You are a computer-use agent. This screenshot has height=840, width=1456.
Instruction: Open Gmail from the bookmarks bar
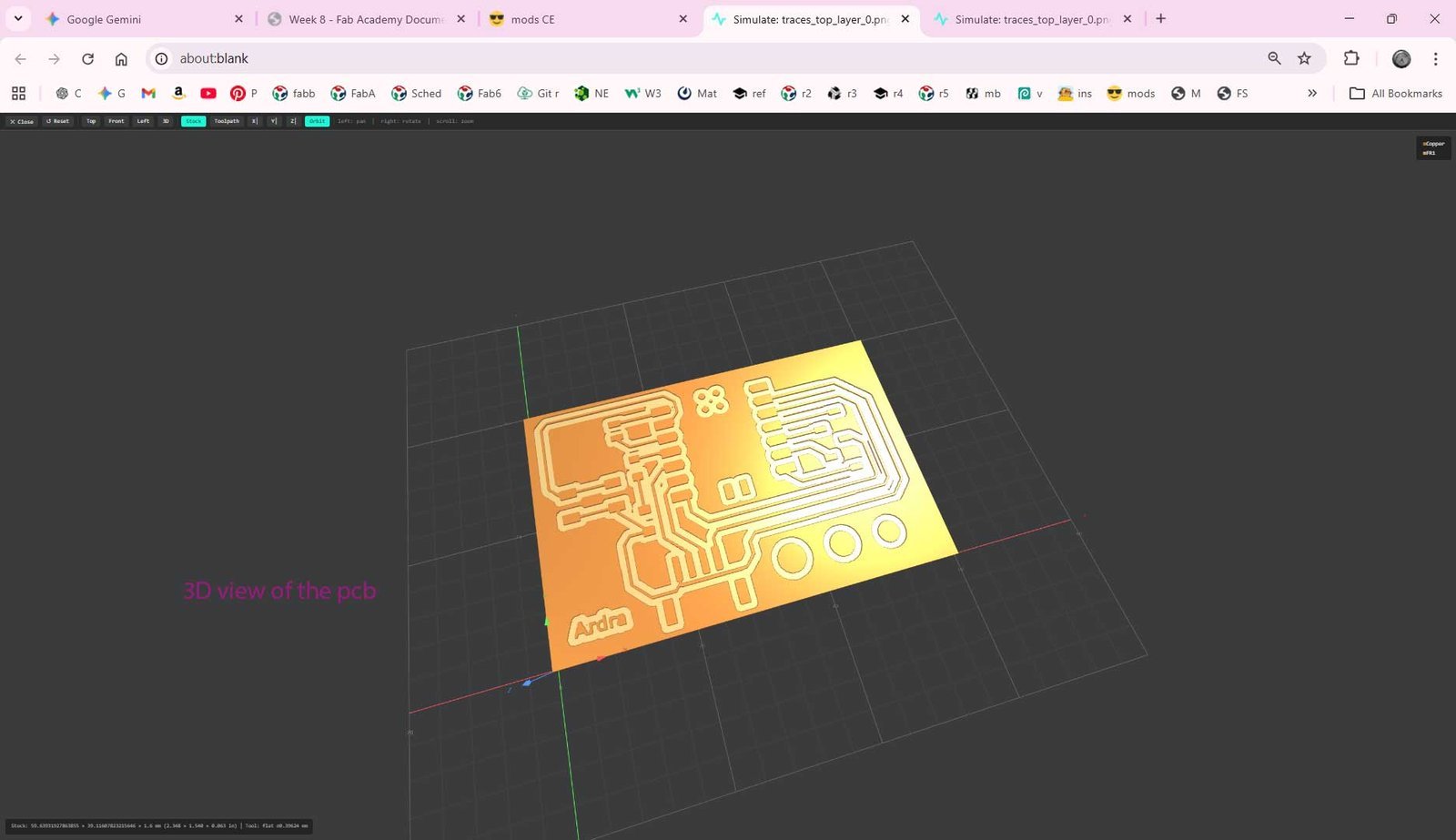pos(147,93)
